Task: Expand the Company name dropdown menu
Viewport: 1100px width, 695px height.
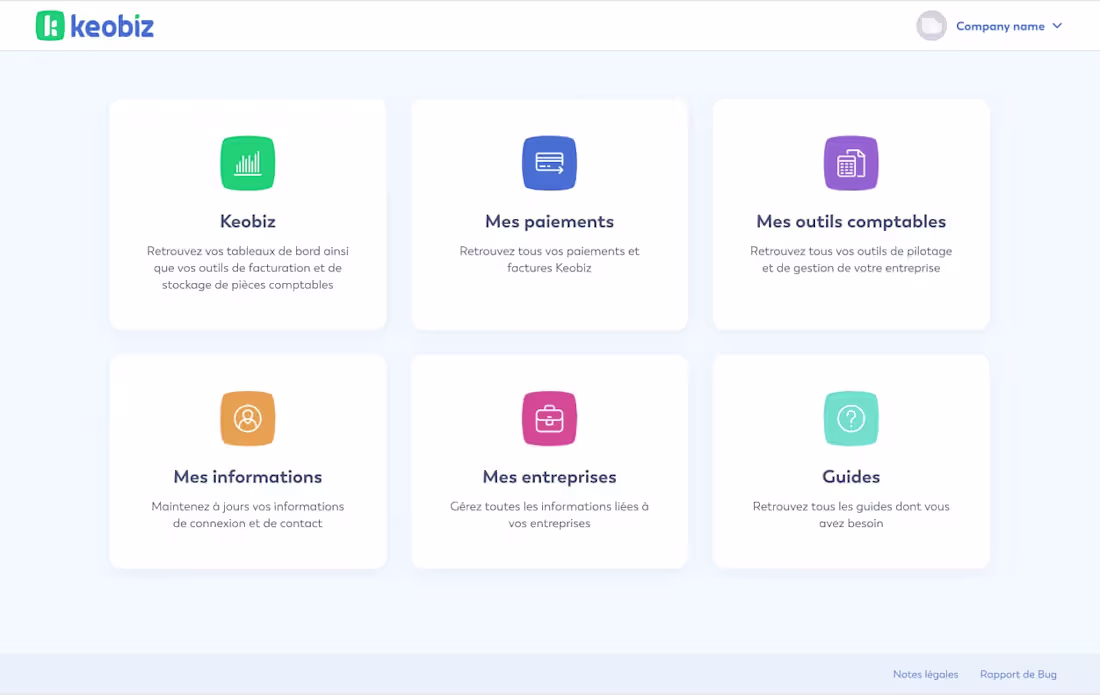Action: click(x=1002, y=27)
